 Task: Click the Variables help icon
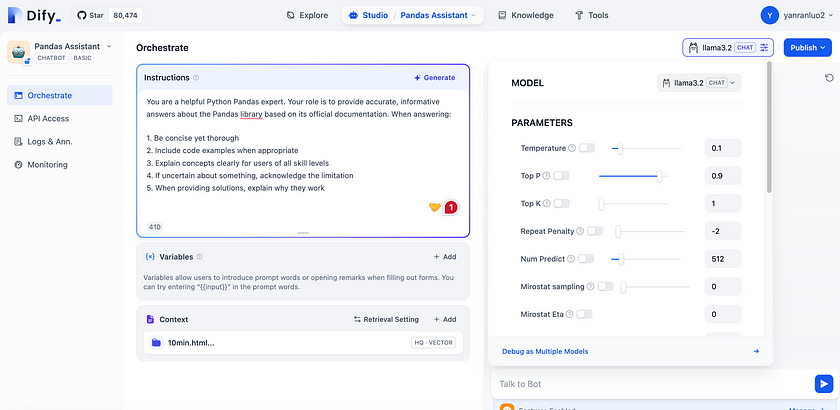(x=200, y=257)
